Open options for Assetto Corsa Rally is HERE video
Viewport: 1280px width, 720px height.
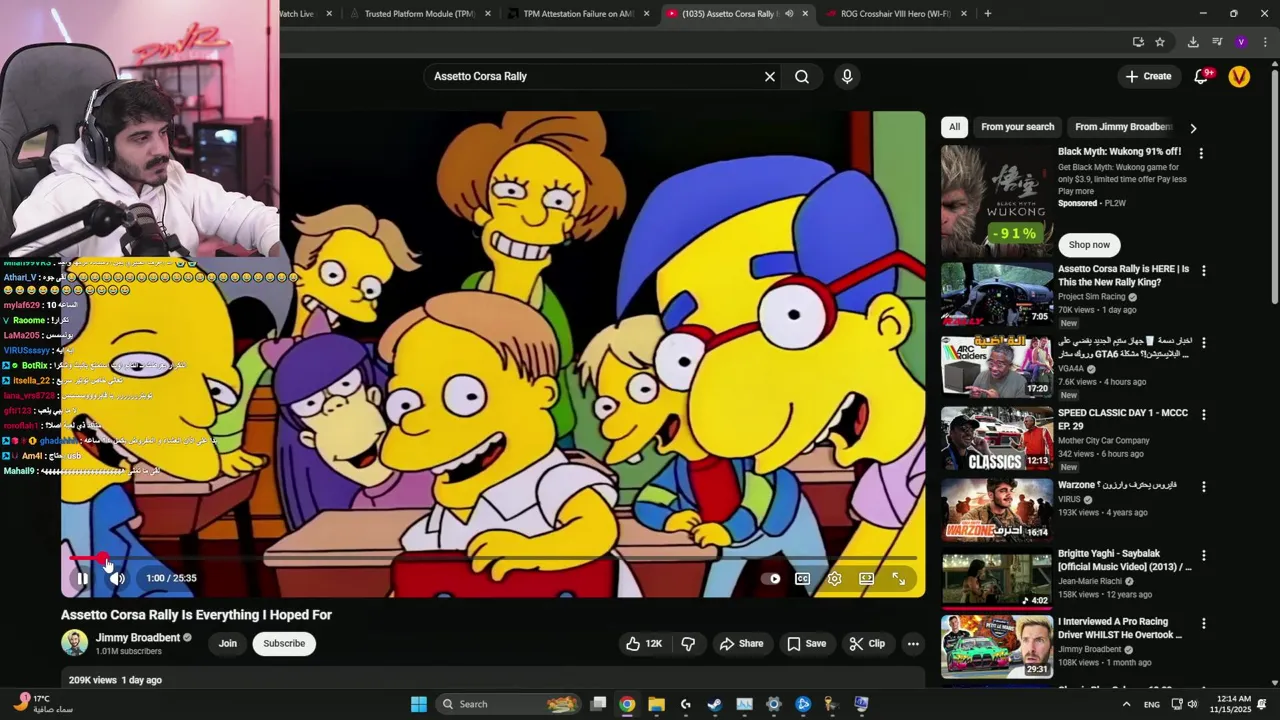1203,271
